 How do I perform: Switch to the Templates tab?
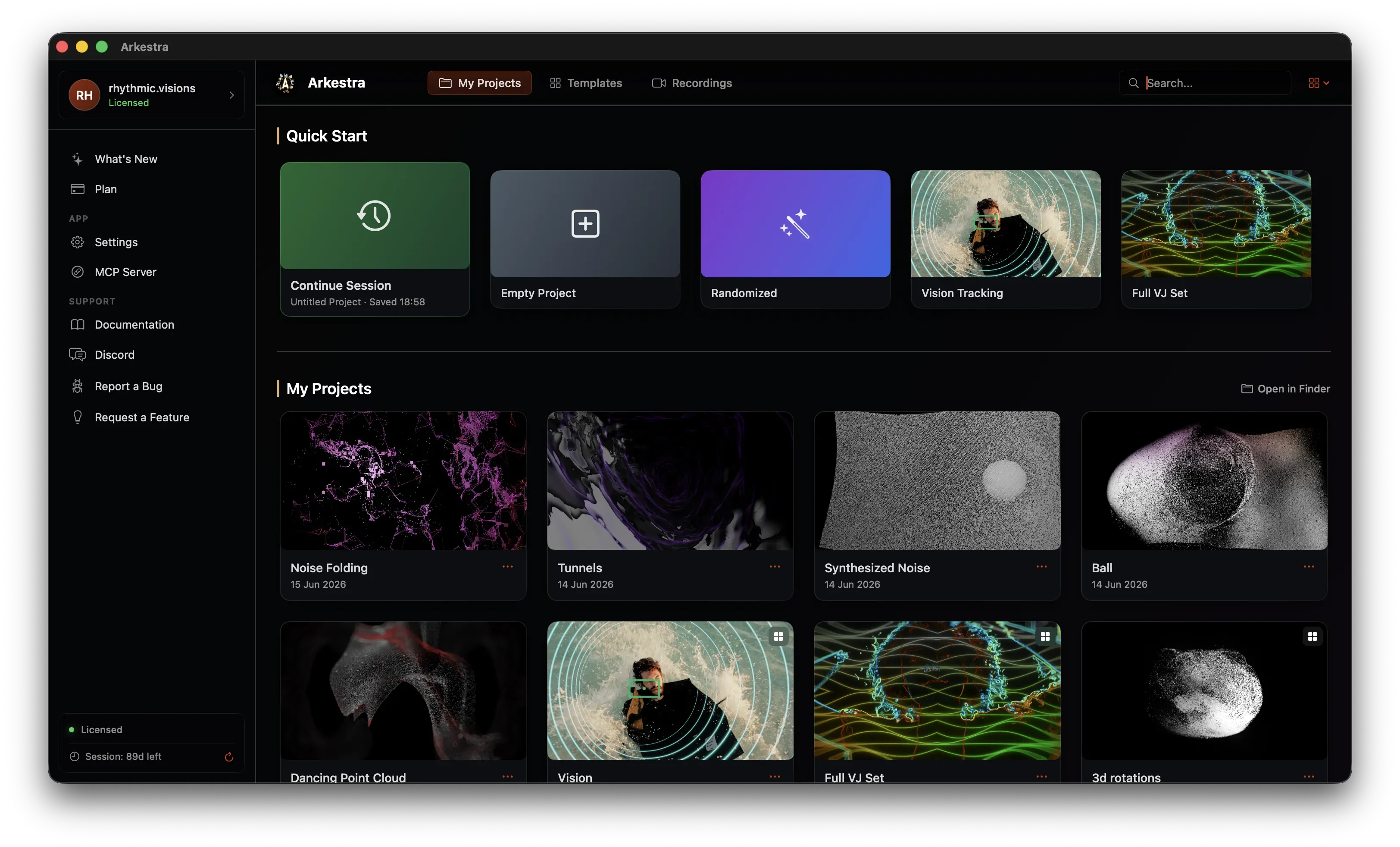tap(586, 83)
